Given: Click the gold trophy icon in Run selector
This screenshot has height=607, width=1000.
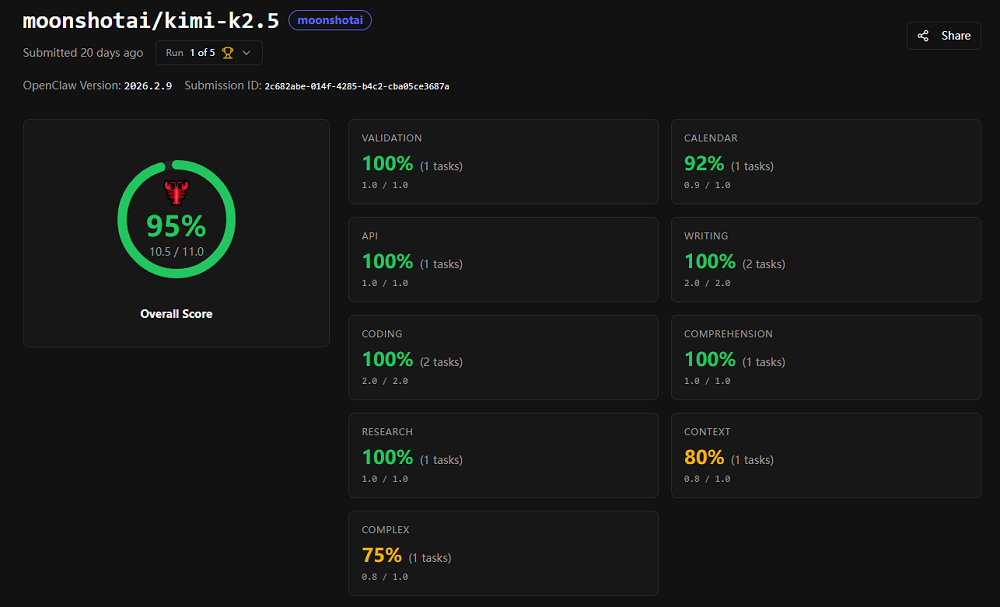Looking at the screenshot, I should (x=228, y=52).
